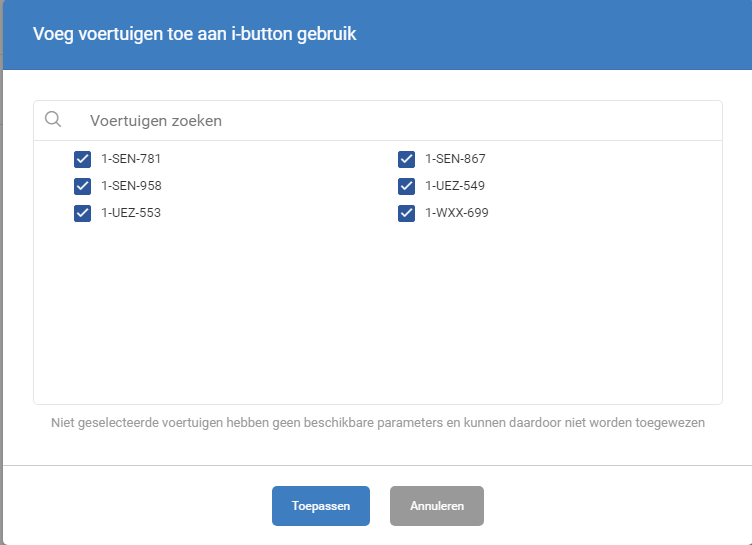The image size is (752, 545).
Task: Cancel the dialog with Annuleren
Action: (x=437, y=506)
